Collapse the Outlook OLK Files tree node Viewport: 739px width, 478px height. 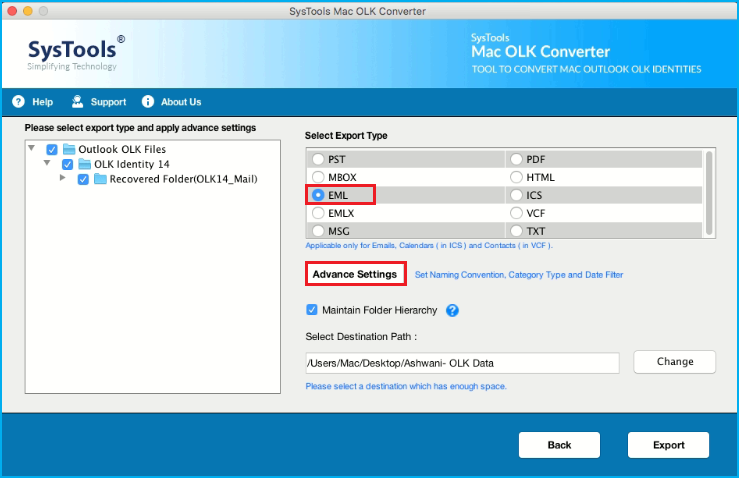tap(32, 148)
